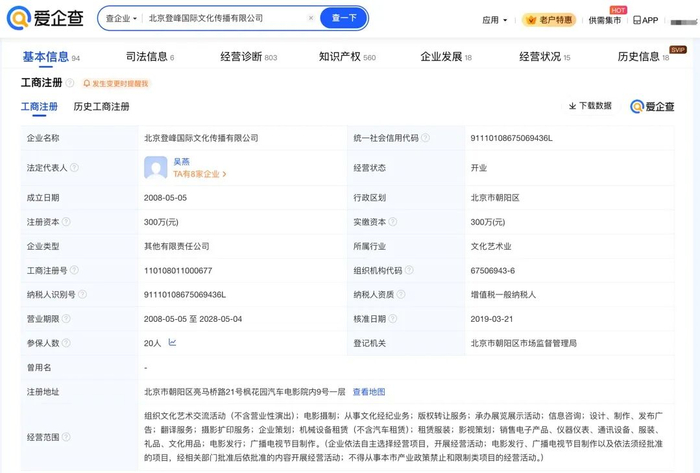Open the 查企业 search type dropdown
This screenshot has height=473, width=700.
click(121, 18)
